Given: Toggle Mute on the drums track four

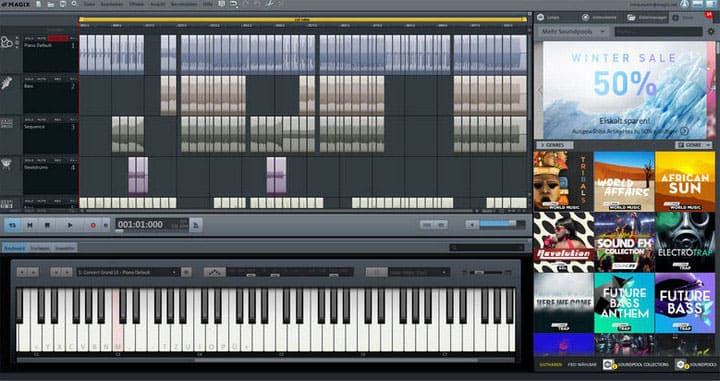Looking at the screenshot, I should 41,160.
